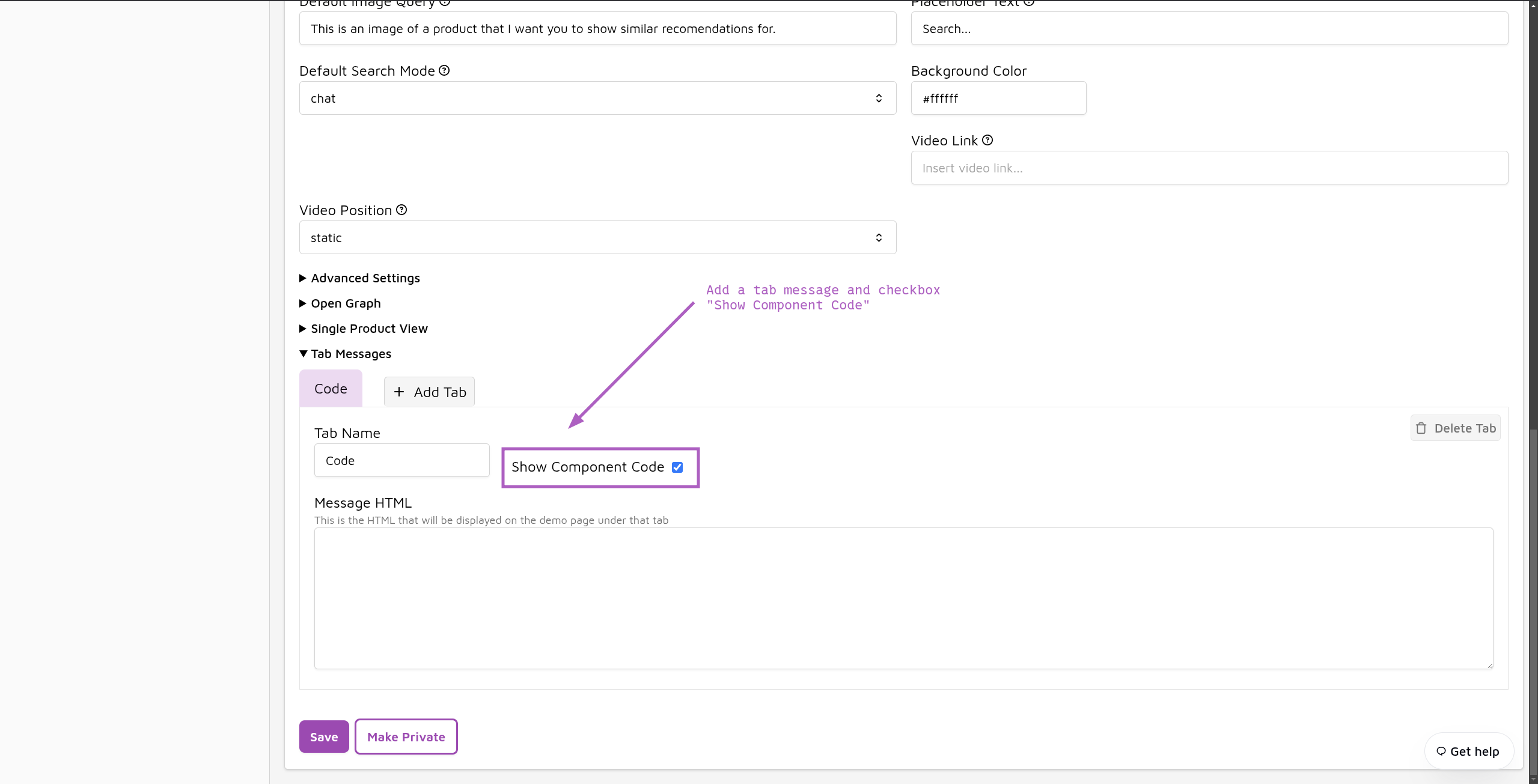Image resolution: width=1538 pixels, height=784 pixels.
Task: Click the Add Tab button
Action: (429, 392)
